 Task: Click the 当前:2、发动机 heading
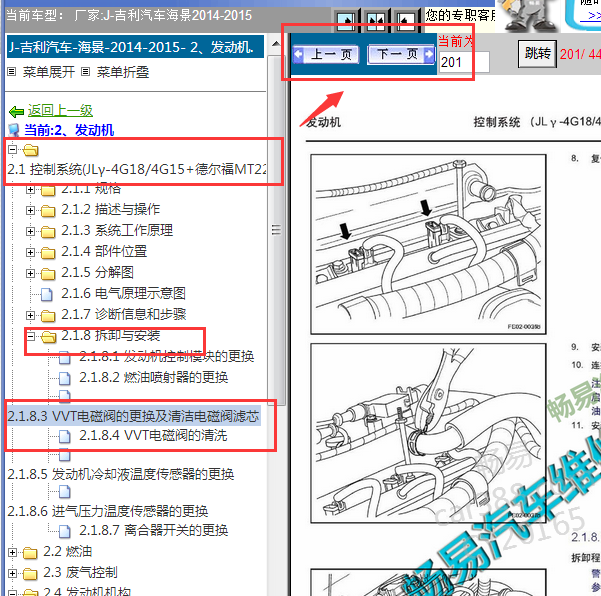coord(69,130)
